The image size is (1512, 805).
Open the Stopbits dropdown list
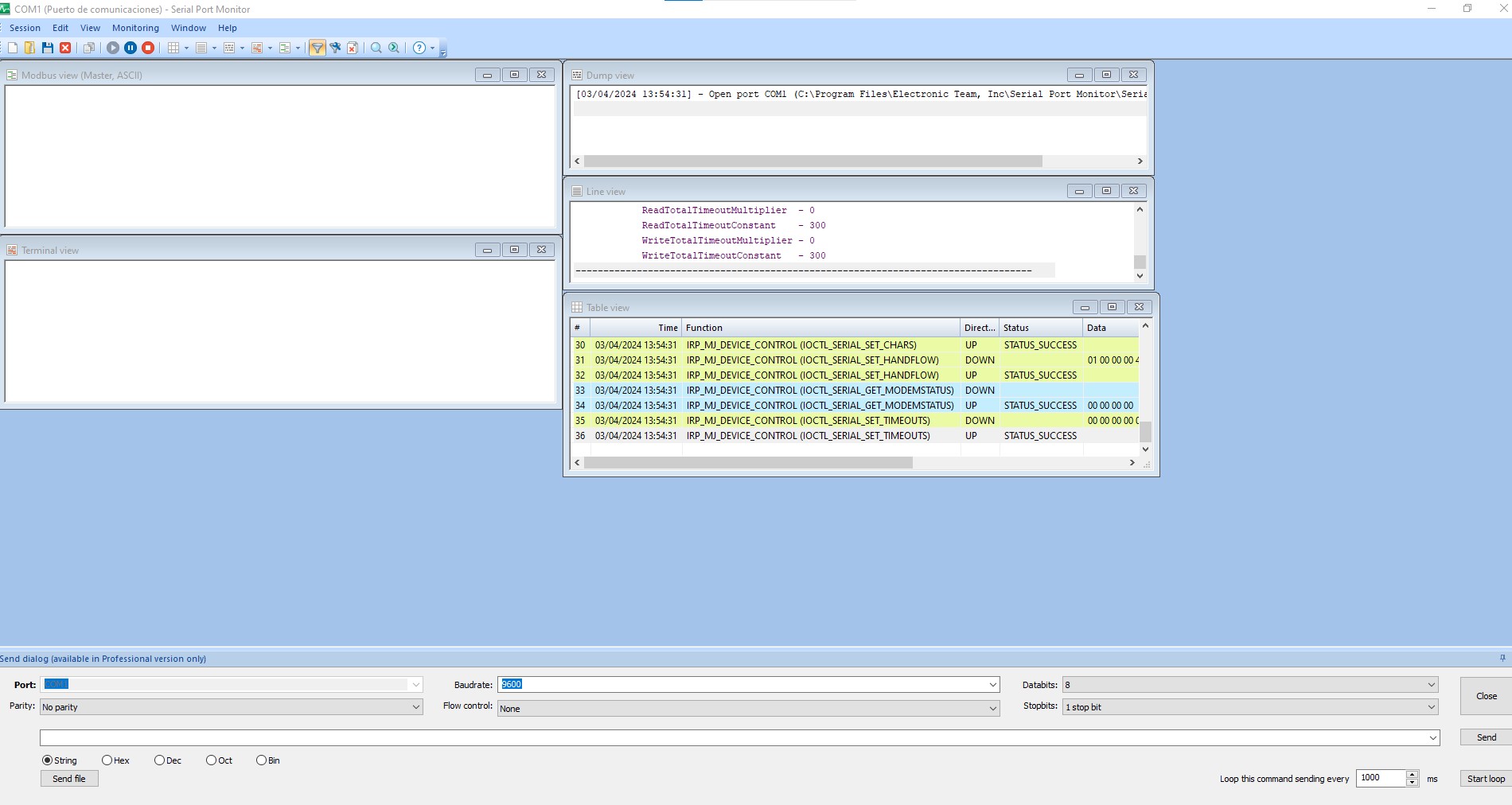click(x=1431, y=707)
